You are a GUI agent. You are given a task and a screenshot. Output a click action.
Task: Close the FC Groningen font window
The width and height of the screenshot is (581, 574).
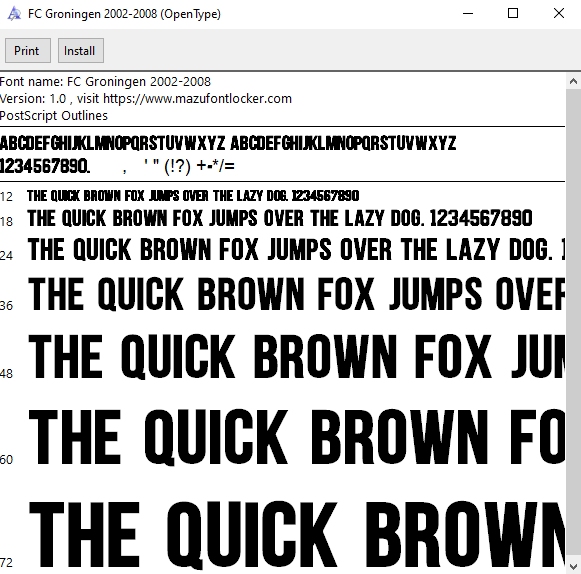pyautogui.click(x=558, y=14)
